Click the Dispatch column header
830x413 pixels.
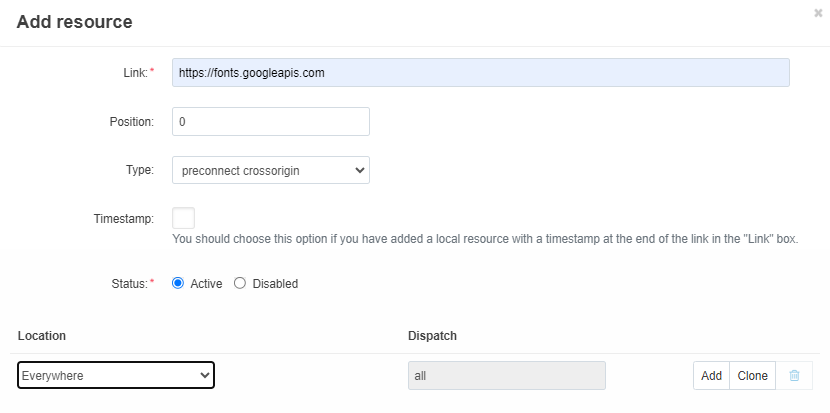pos(432,336)
